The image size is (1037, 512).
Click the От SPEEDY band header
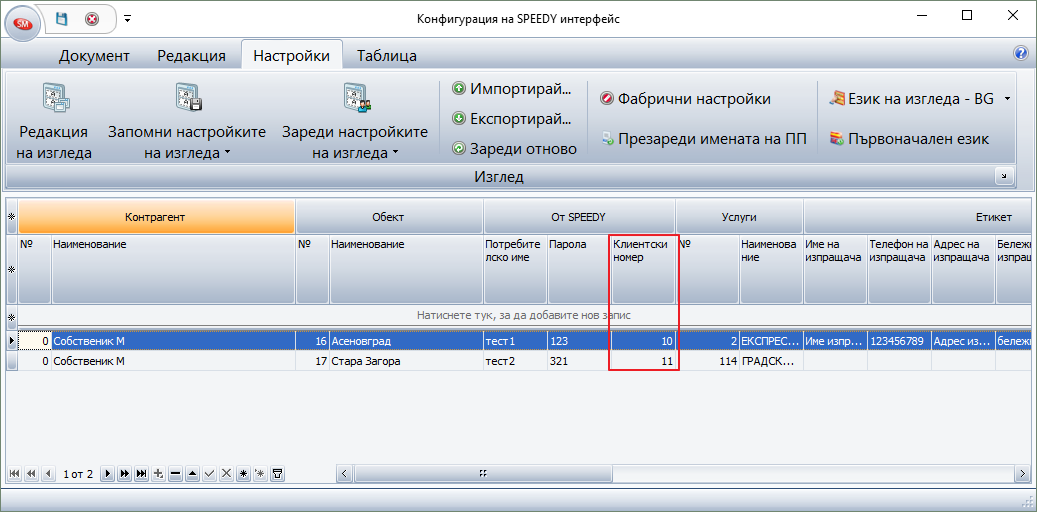579,217
